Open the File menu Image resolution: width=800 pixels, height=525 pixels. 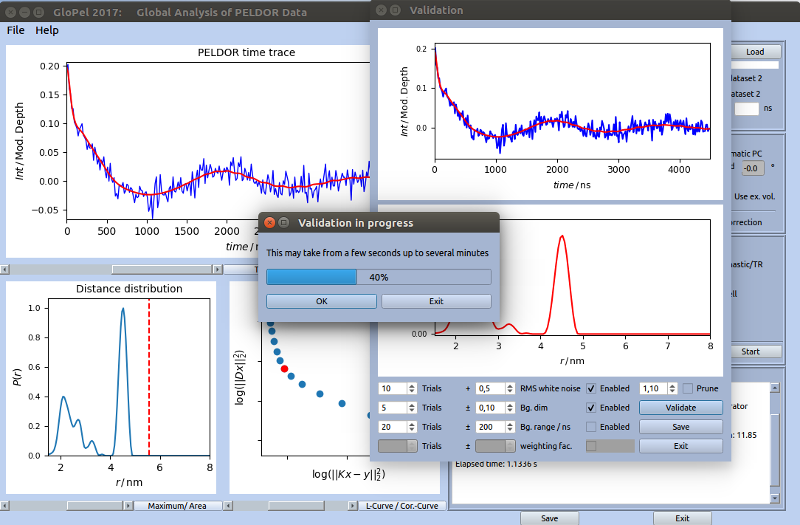click(x=16, y=30)
